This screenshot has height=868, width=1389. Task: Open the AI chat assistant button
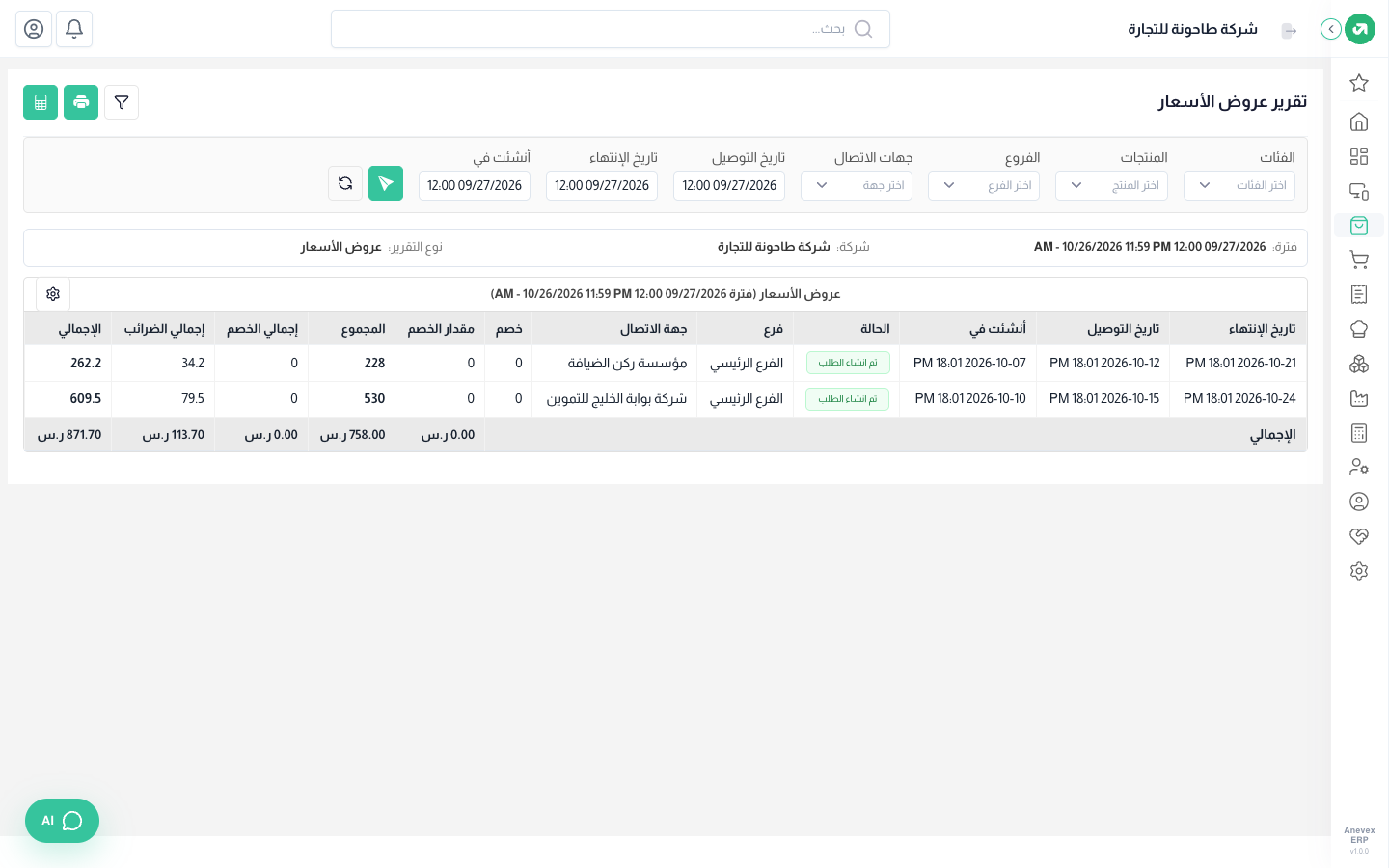[x=62, y=821]
